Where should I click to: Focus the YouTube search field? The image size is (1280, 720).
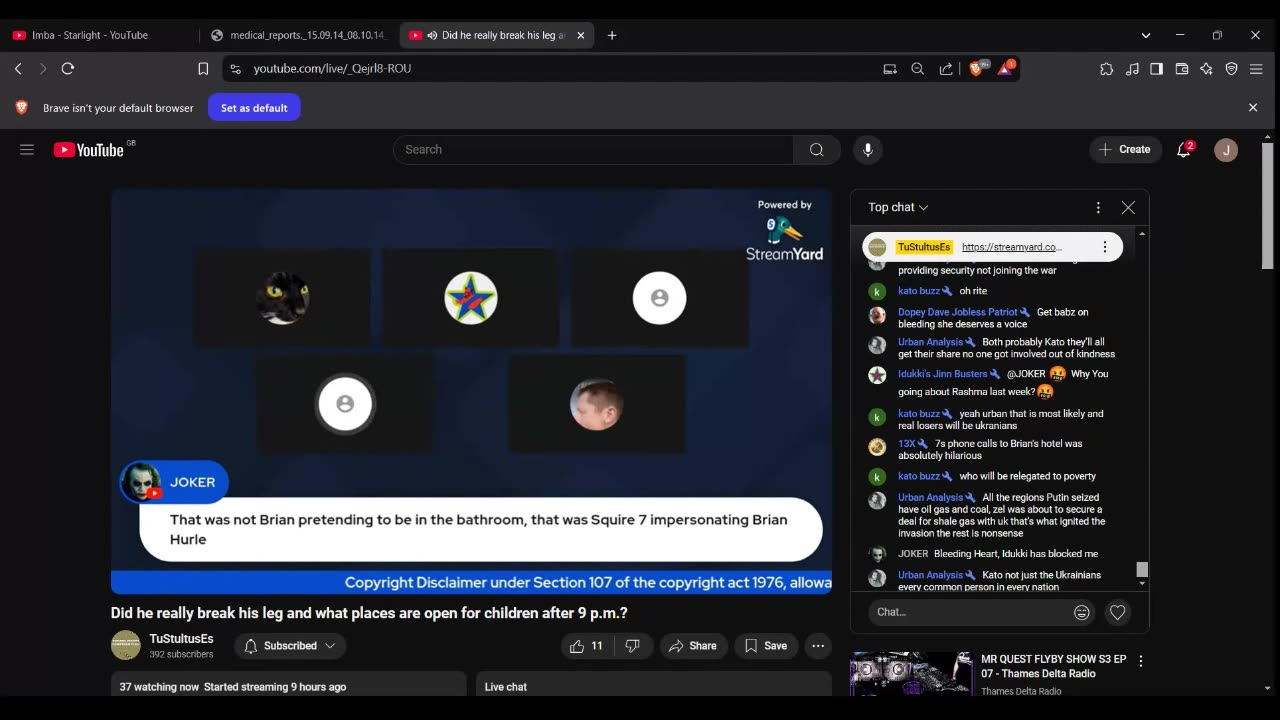(594, 150)
